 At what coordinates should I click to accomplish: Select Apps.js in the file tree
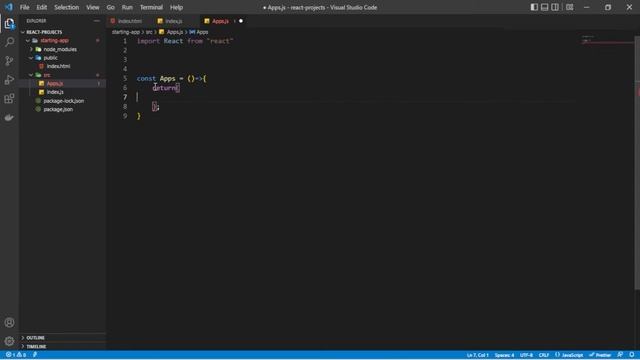click(x=55, y=83)
